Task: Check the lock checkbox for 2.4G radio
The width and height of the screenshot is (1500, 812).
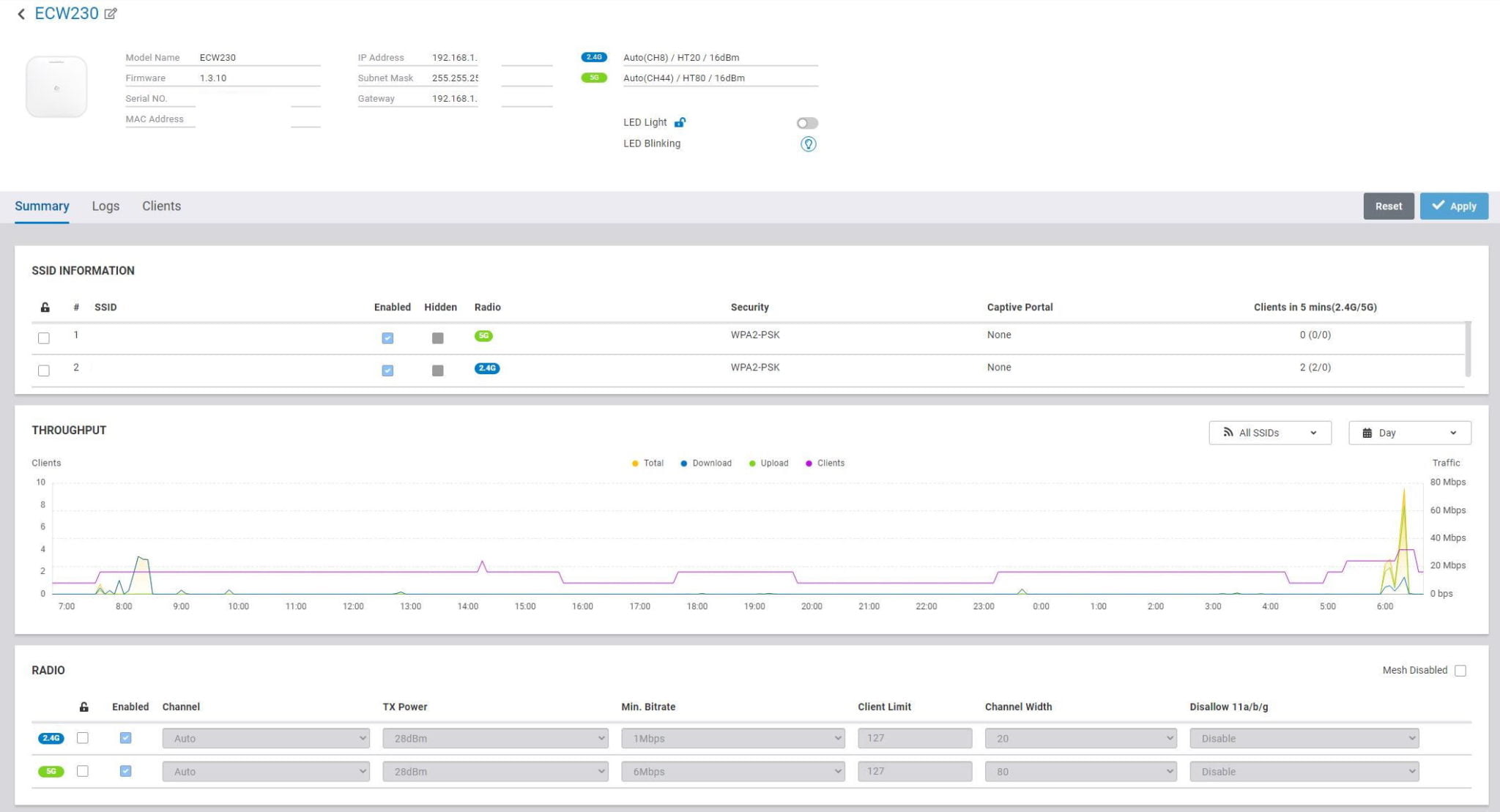Action: tap(83, 738)
